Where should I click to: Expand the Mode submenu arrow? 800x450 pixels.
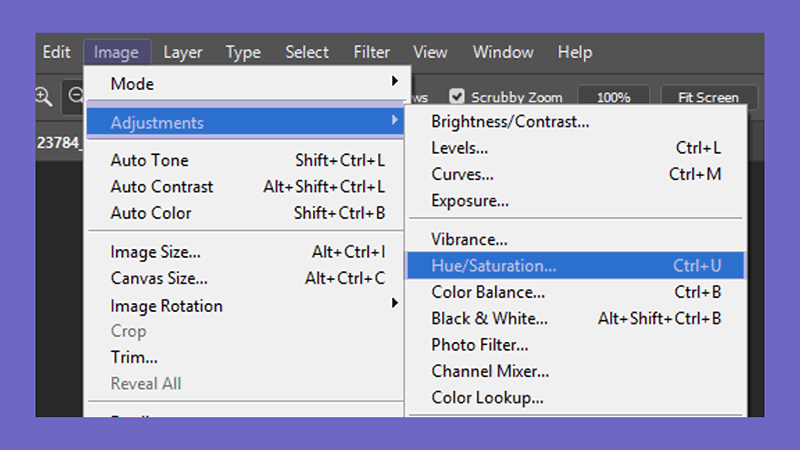[x=394, y=81]
